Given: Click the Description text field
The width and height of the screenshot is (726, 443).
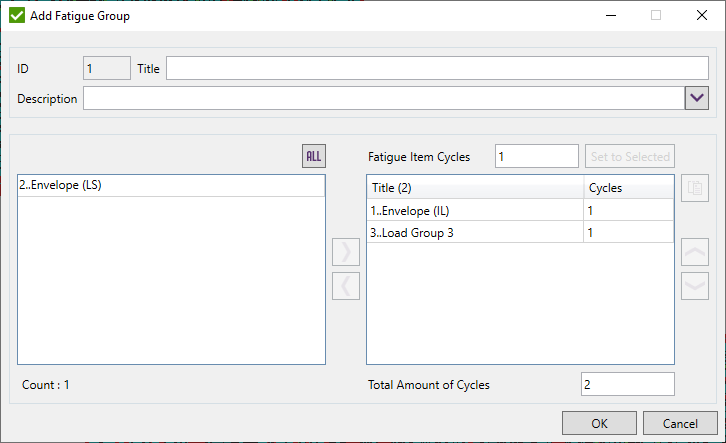Looking at the screenshot, I should pyautogui.click(x=383, y=98).
